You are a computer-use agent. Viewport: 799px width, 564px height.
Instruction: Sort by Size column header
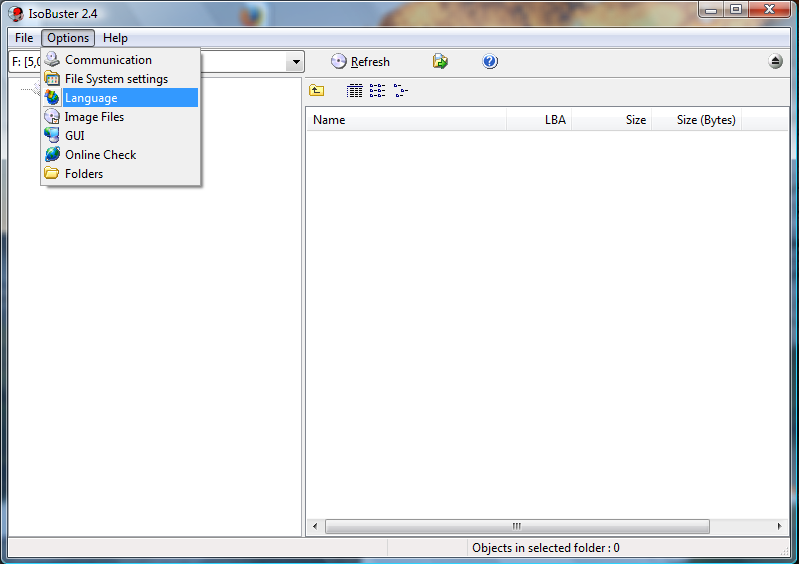[x=611, y=120]
